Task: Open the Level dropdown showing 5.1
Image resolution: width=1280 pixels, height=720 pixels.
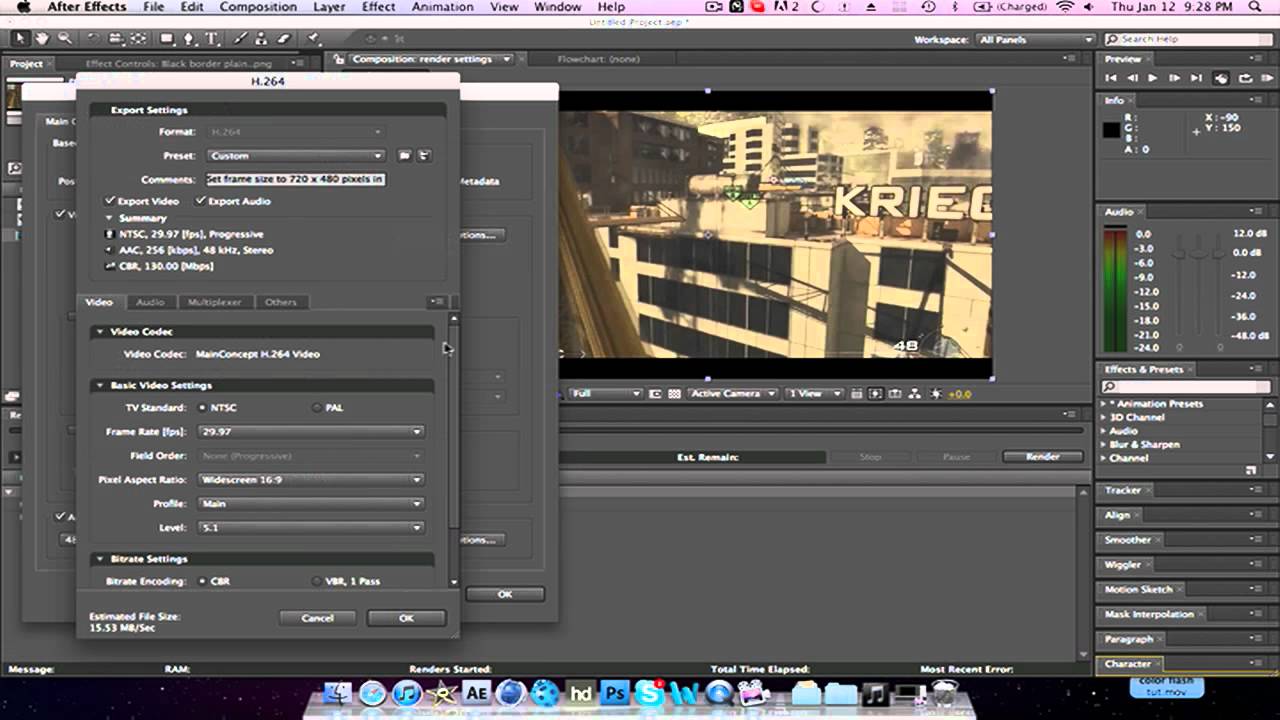Action: 312,528
